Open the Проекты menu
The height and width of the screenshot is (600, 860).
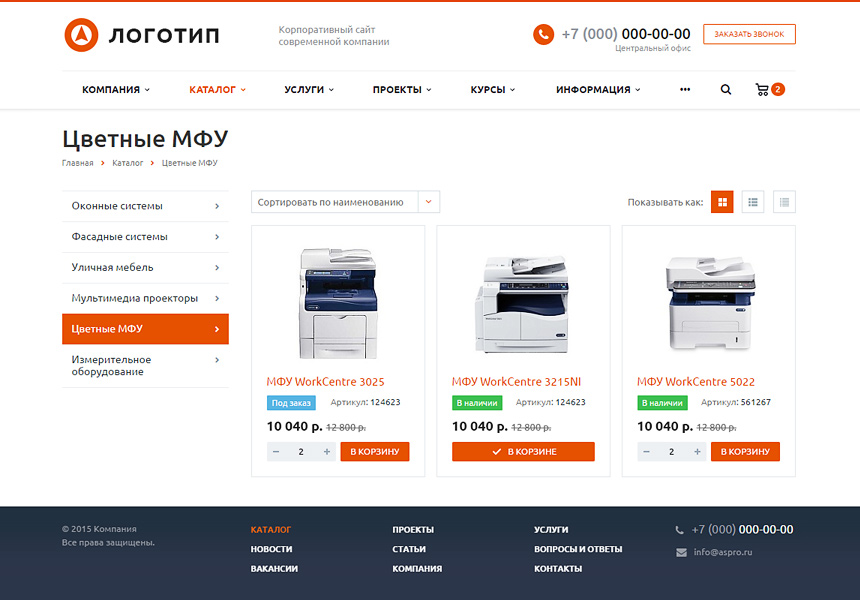[x=401, y=89]
